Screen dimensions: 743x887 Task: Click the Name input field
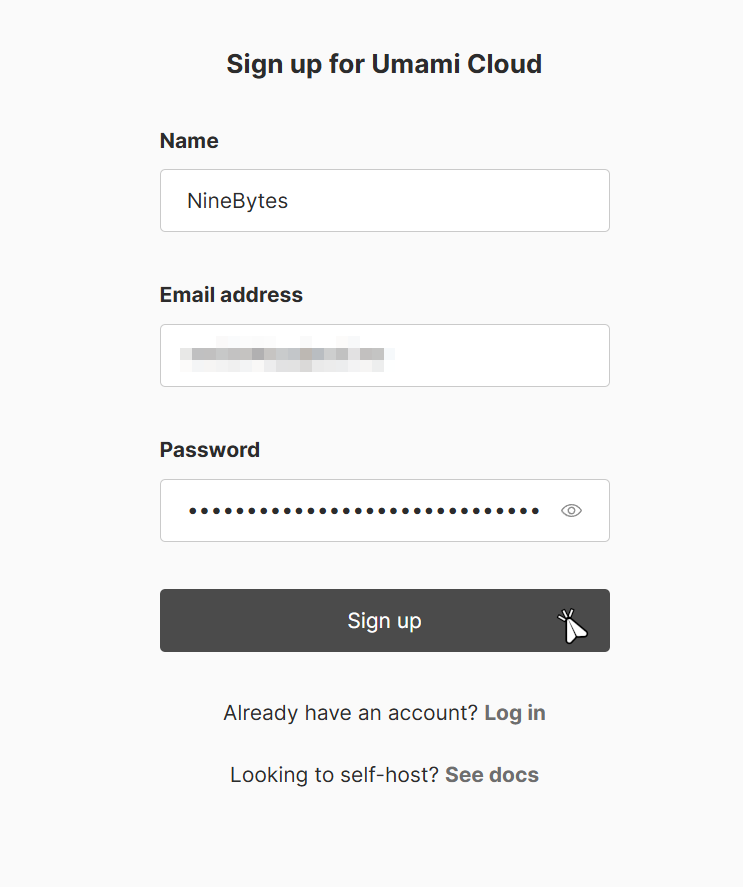pos(384,201)
